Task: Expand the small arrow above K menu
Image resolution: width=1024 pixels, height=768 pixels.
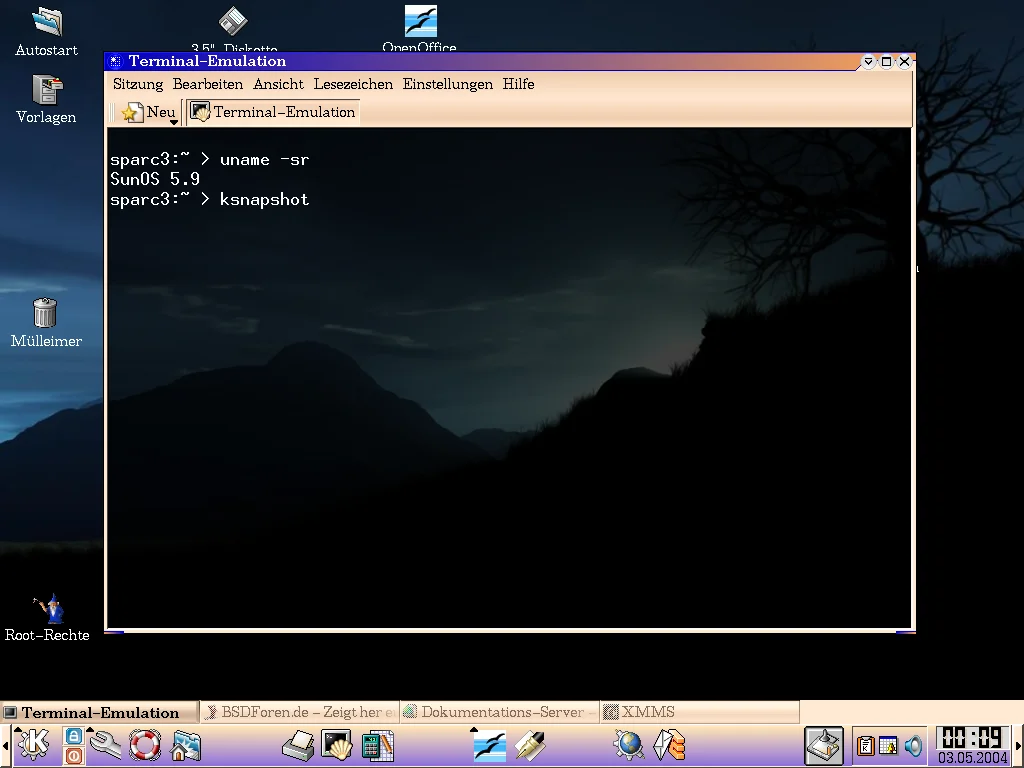Action: [18, 729]
